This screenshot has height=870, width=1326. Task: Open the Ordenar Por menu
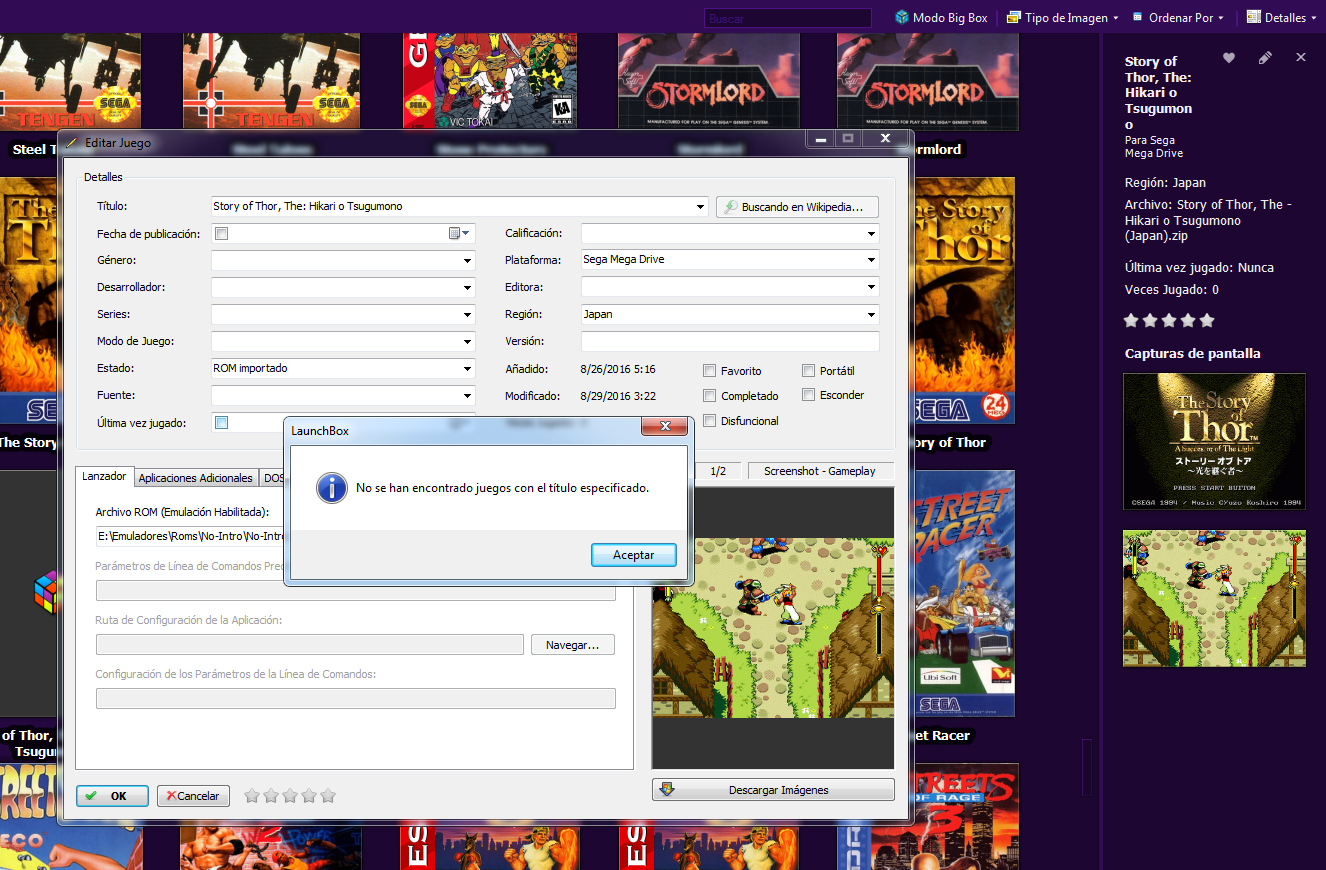coord(1179,17)
